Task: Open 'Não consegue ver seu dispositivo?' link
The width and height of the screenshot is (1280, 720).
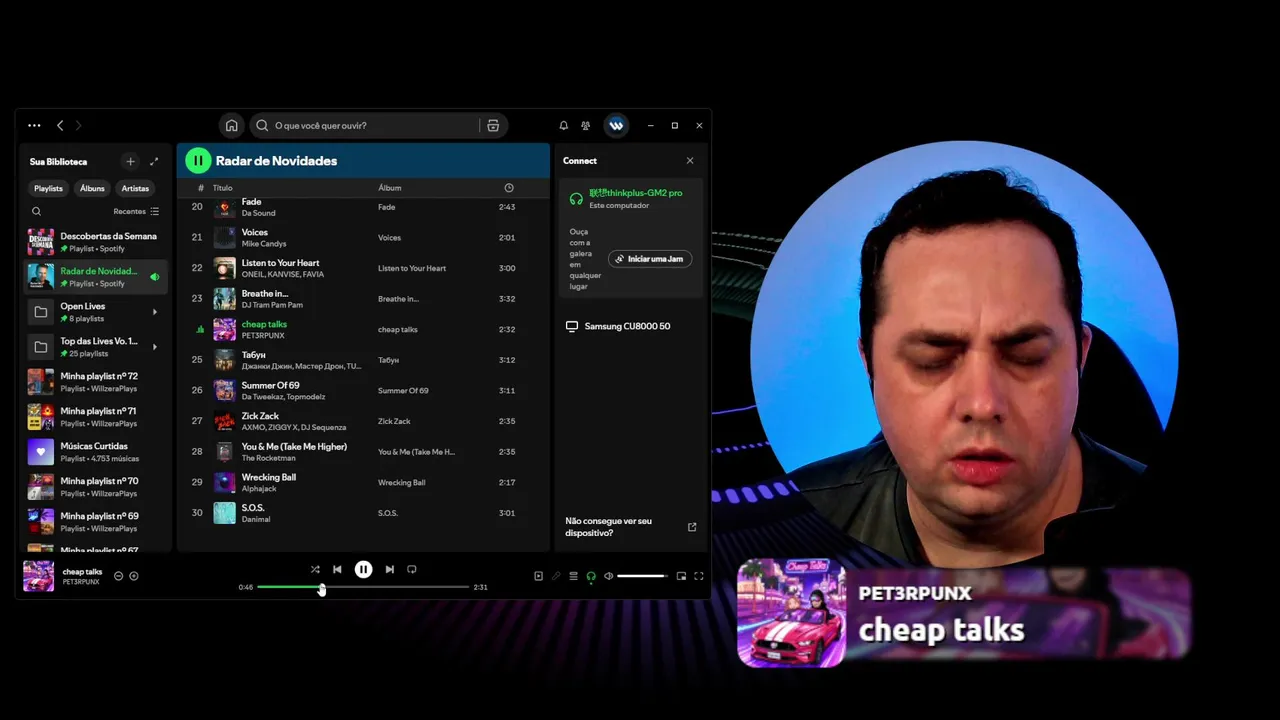Action: point(630,527)
